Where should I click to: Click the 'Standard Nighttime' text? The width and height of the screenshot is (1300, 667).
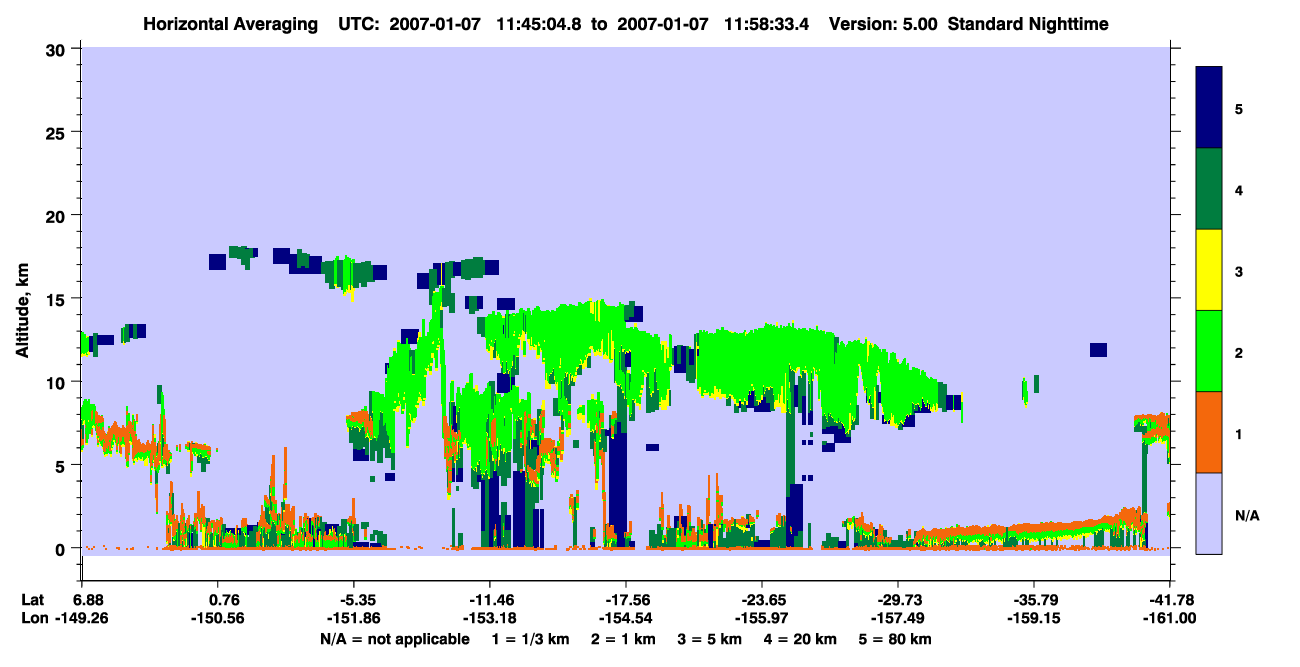click(x=1028, y=23)
